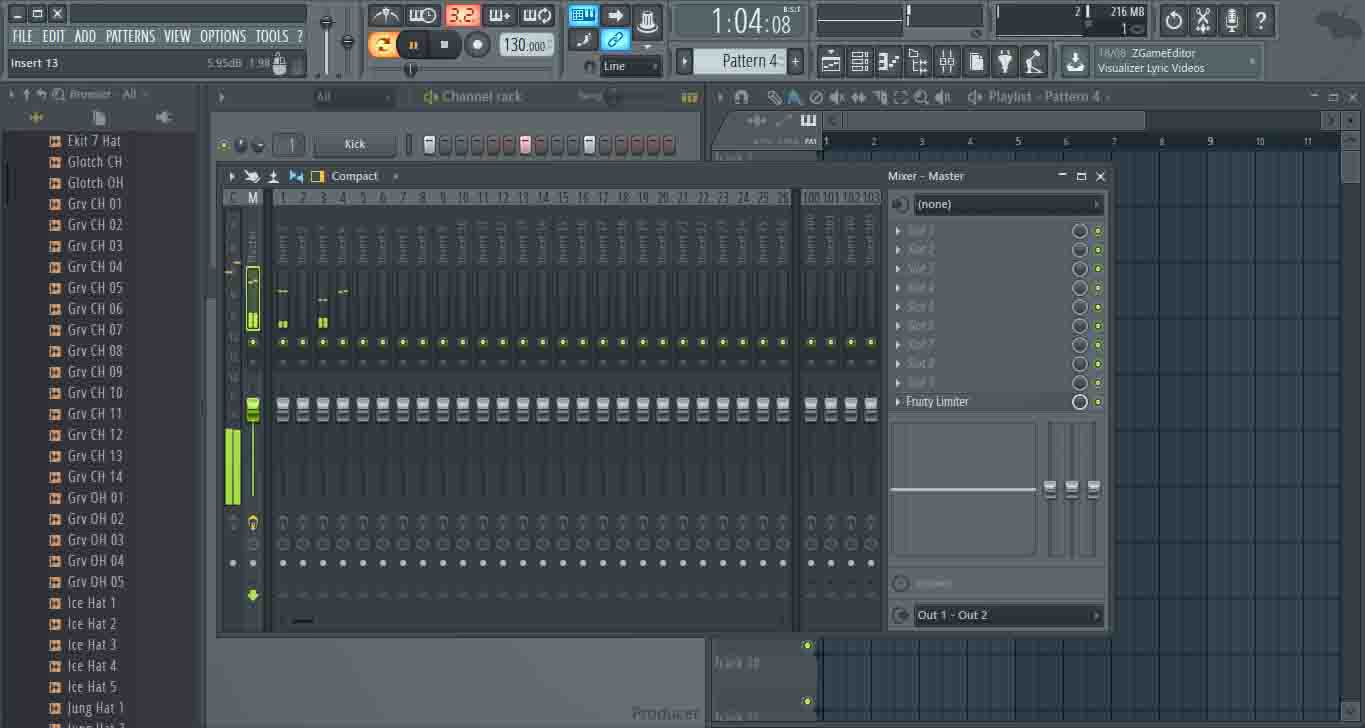Image resolution: width=1365 pixels, height=728 pixels.
Task: Toggle mute LED on mixer insert 3
Action: [323, 342]
